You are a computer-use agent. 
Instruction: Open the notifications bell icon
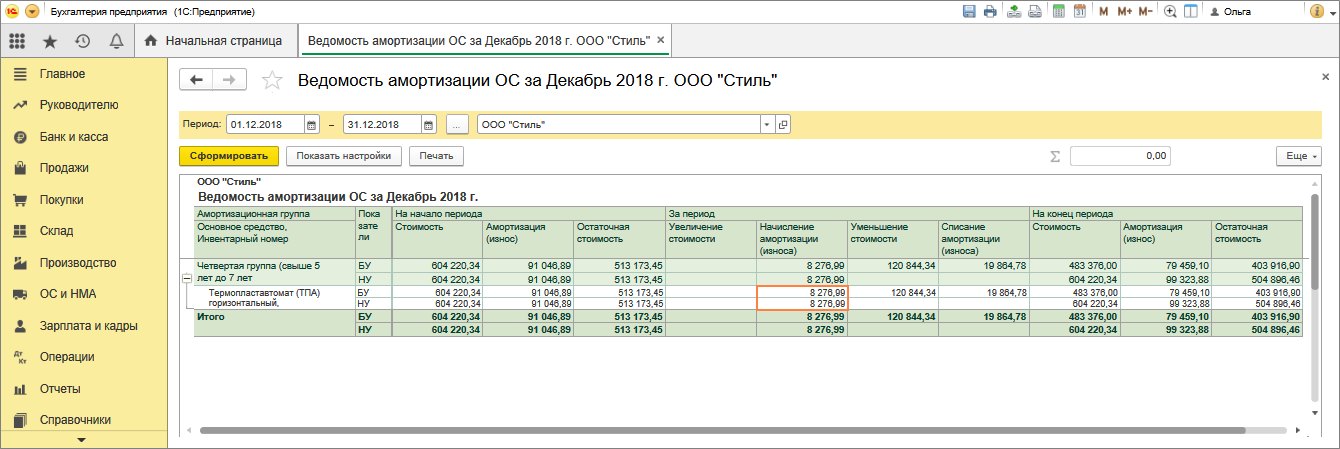tap(116, 41)
